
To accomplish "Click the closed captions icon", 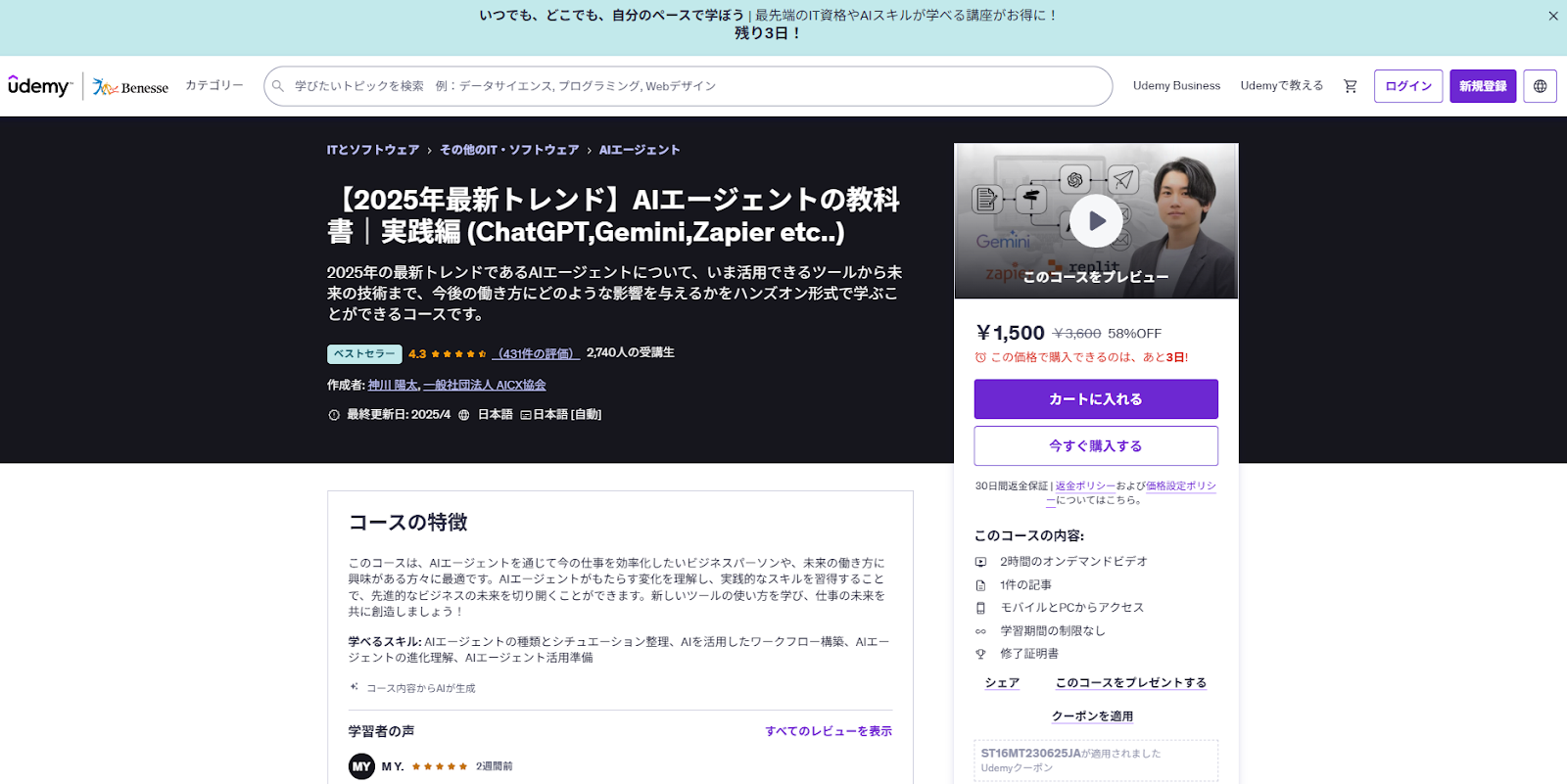I will [x=526, y=415].
